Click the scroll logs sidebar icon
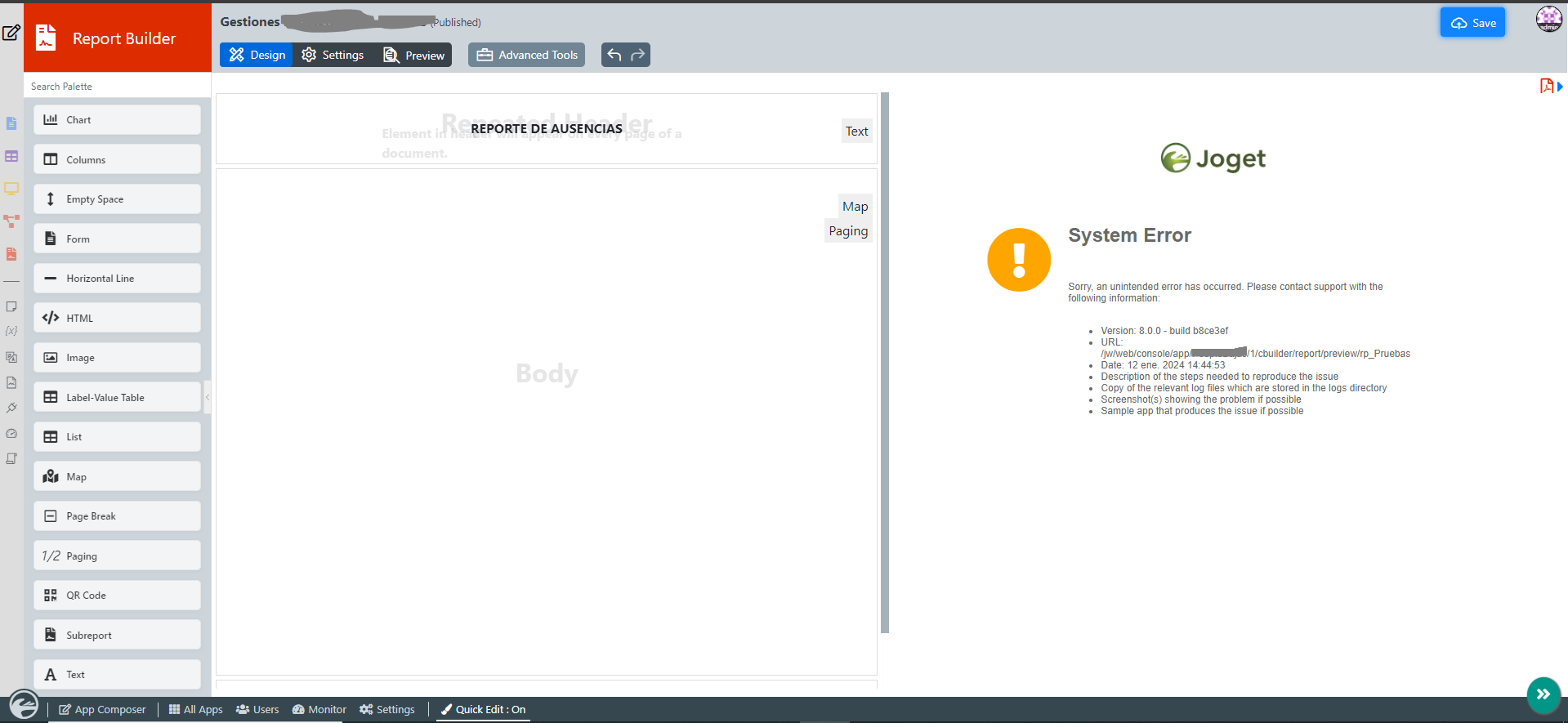Viewport: 1568px width, 723px height. 11,459
